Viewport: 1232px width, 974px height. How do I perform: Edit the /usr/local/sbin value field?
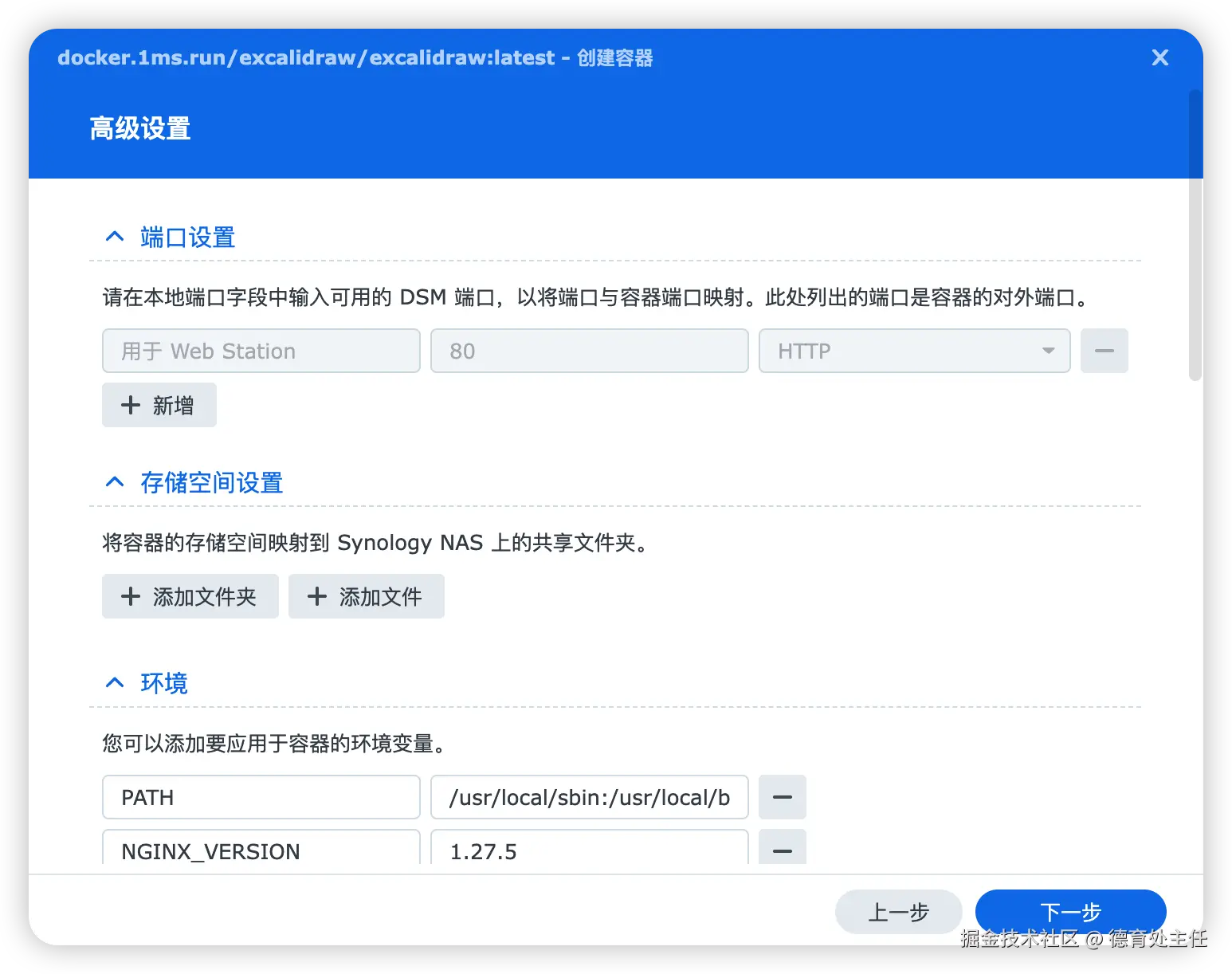click(590, 797)
